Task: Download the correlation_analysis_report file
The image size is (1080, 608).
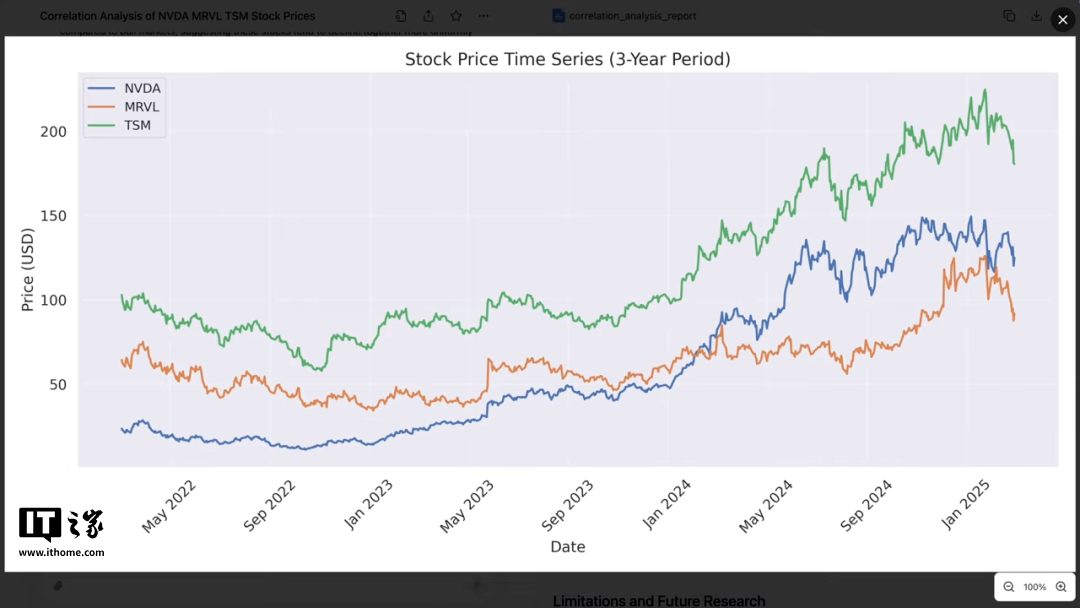Action: pyautogui.click(x=1037, y=16)
